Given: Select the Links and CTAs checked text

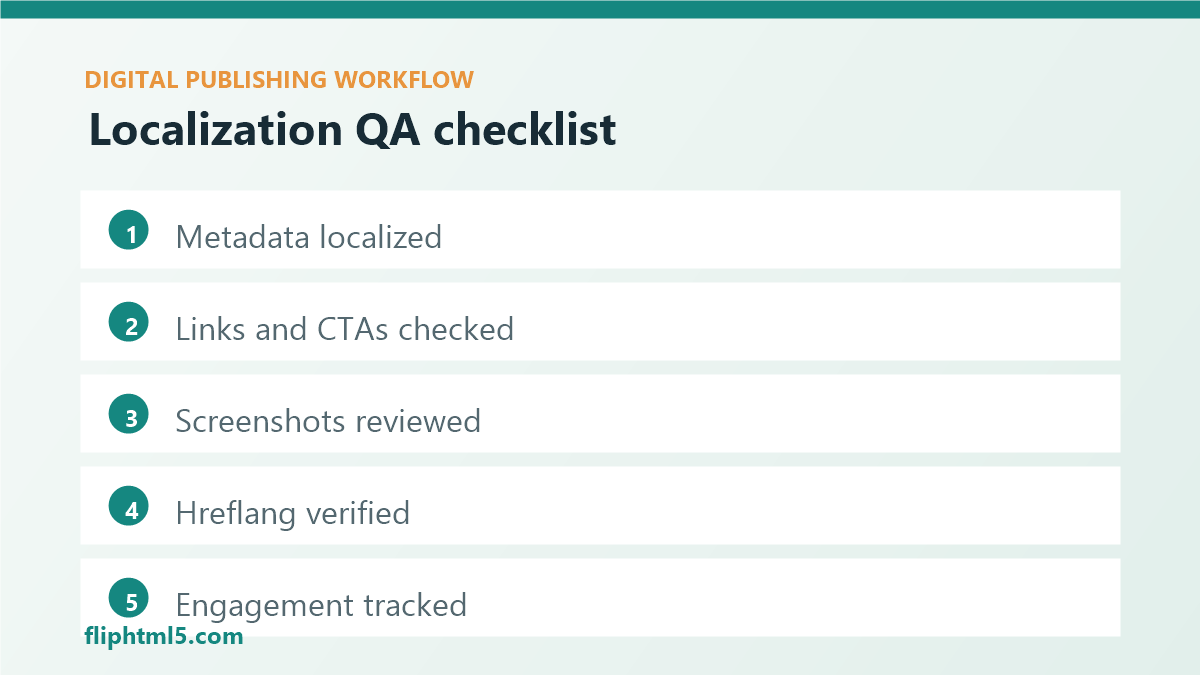Looking at the screenshot, I should click(x=345, y=329).
